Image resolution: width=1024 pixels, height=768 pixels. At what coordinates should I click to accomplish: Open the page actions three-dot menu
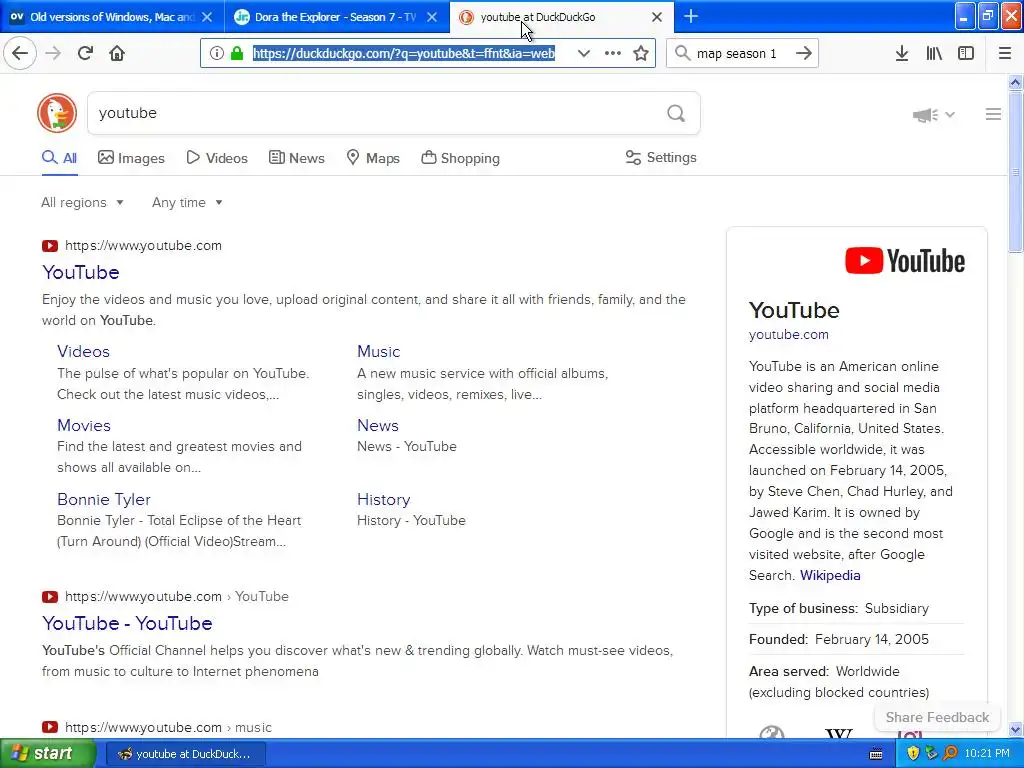click(613, 53)
